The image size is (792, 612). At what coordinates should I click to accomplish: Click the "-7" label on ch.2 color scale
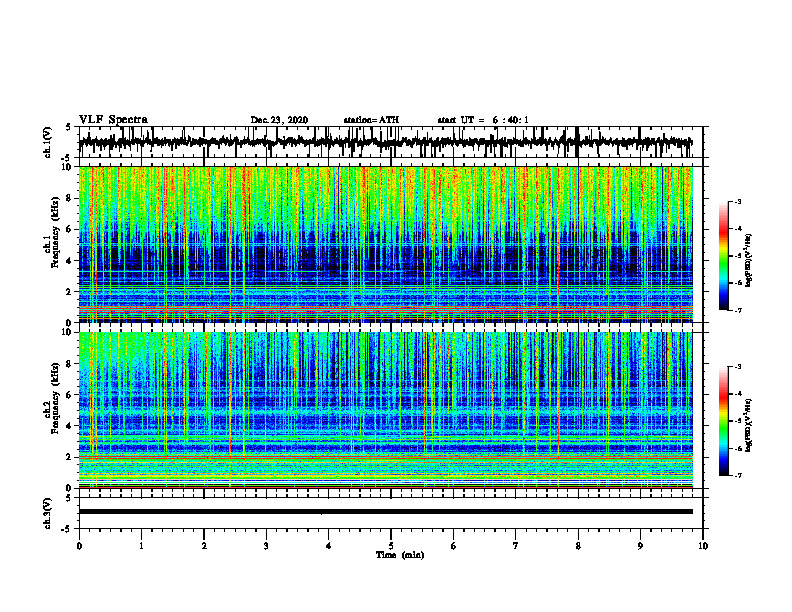click(x=738, y=476)
